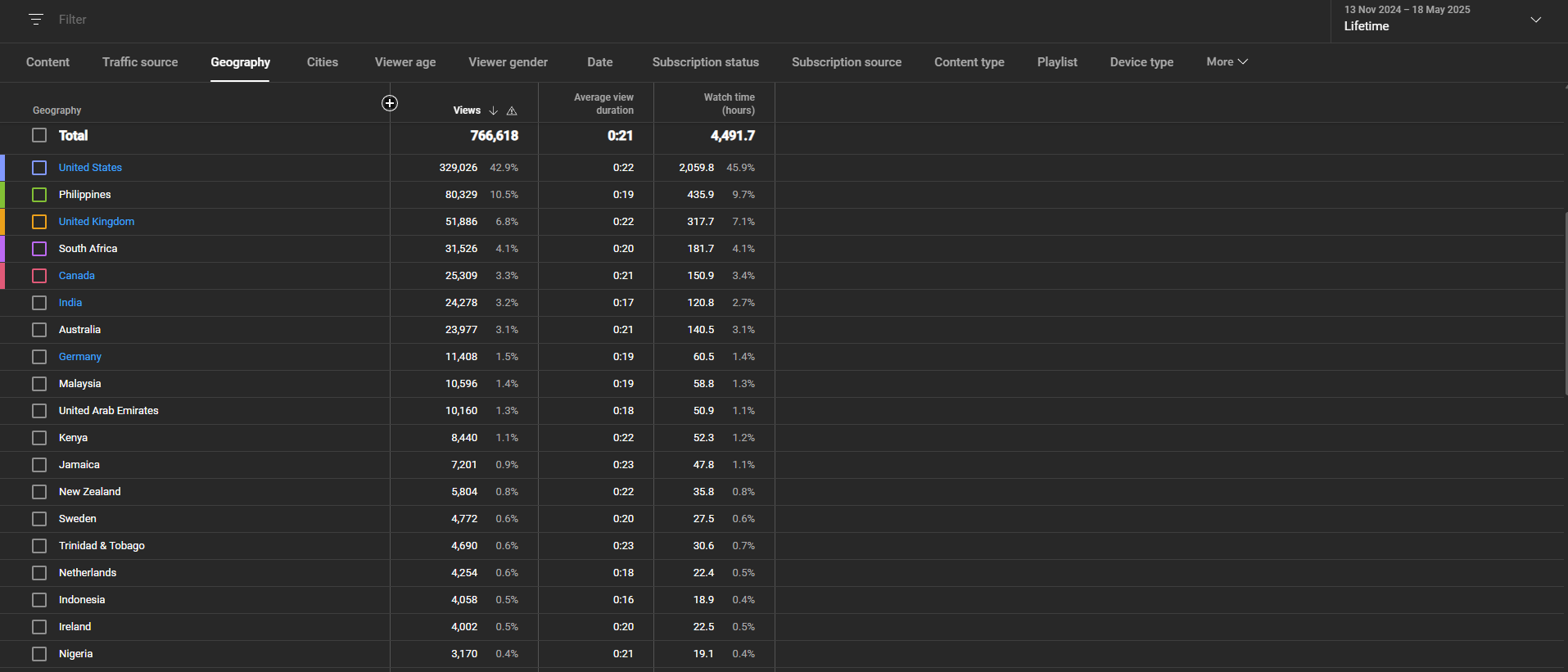This screenshot has width=1568, height=672.
Task: Open the Viewer gender tab
Action: (508, 62)
